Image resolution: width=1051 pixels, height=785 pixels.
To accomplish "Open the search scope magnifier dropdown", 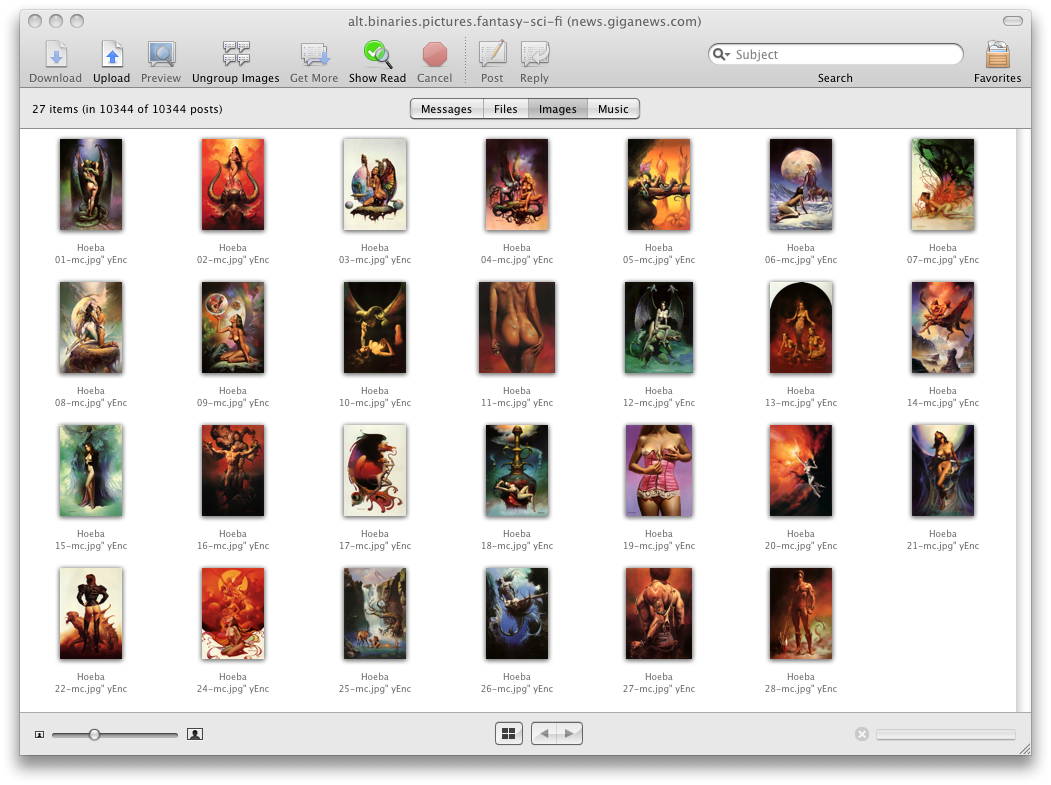I will [x=721, y=54].
